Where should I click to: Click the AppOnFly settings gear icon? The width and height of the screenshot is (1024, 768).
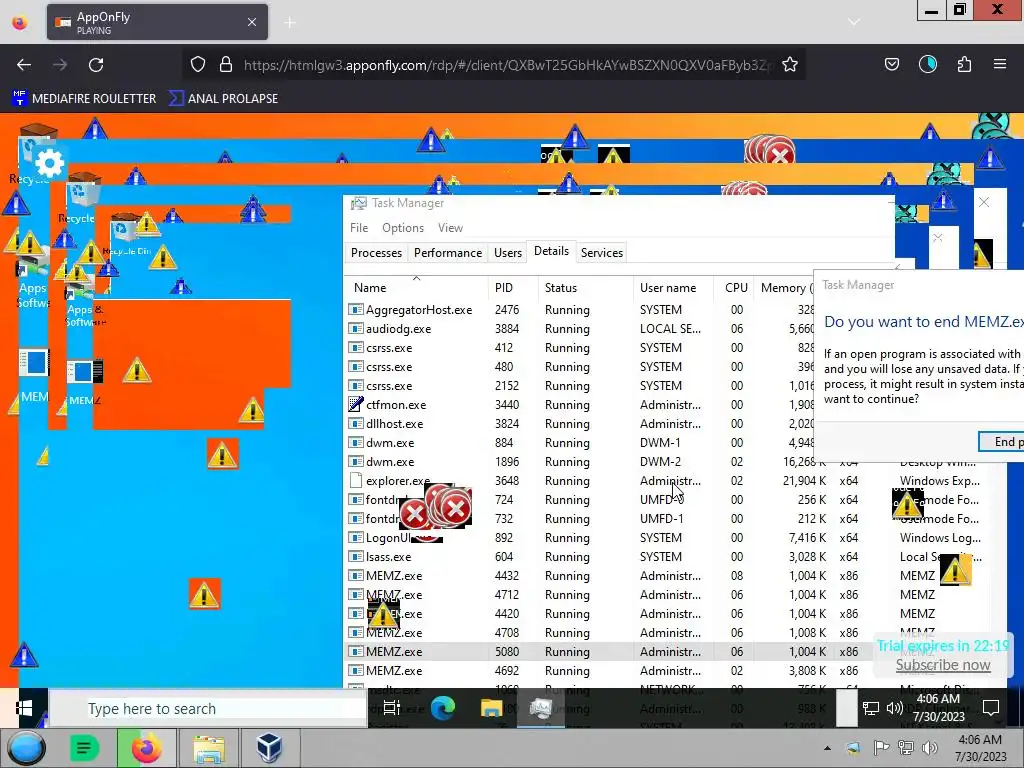50,163
